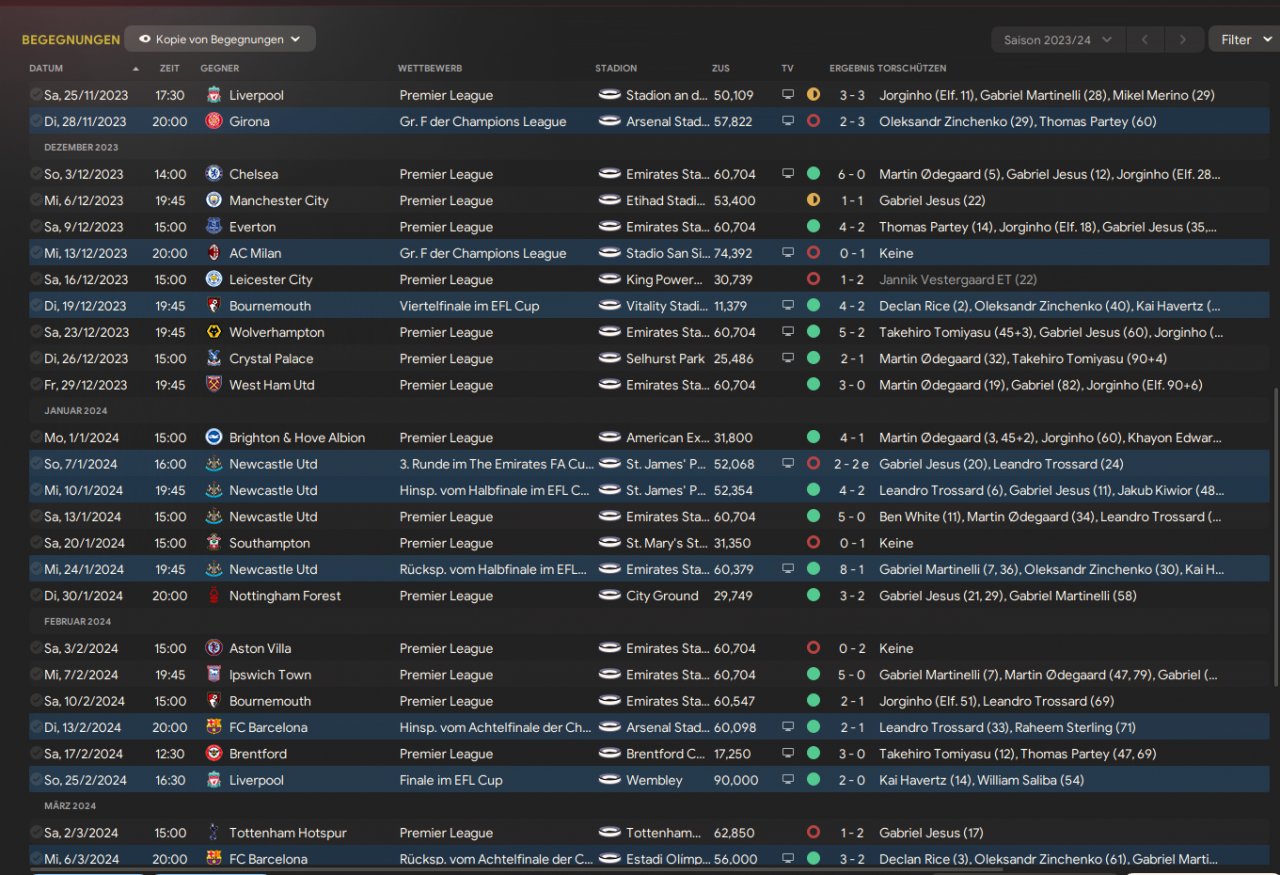Click the Nottingham Forest club badge

click(213, 595)
